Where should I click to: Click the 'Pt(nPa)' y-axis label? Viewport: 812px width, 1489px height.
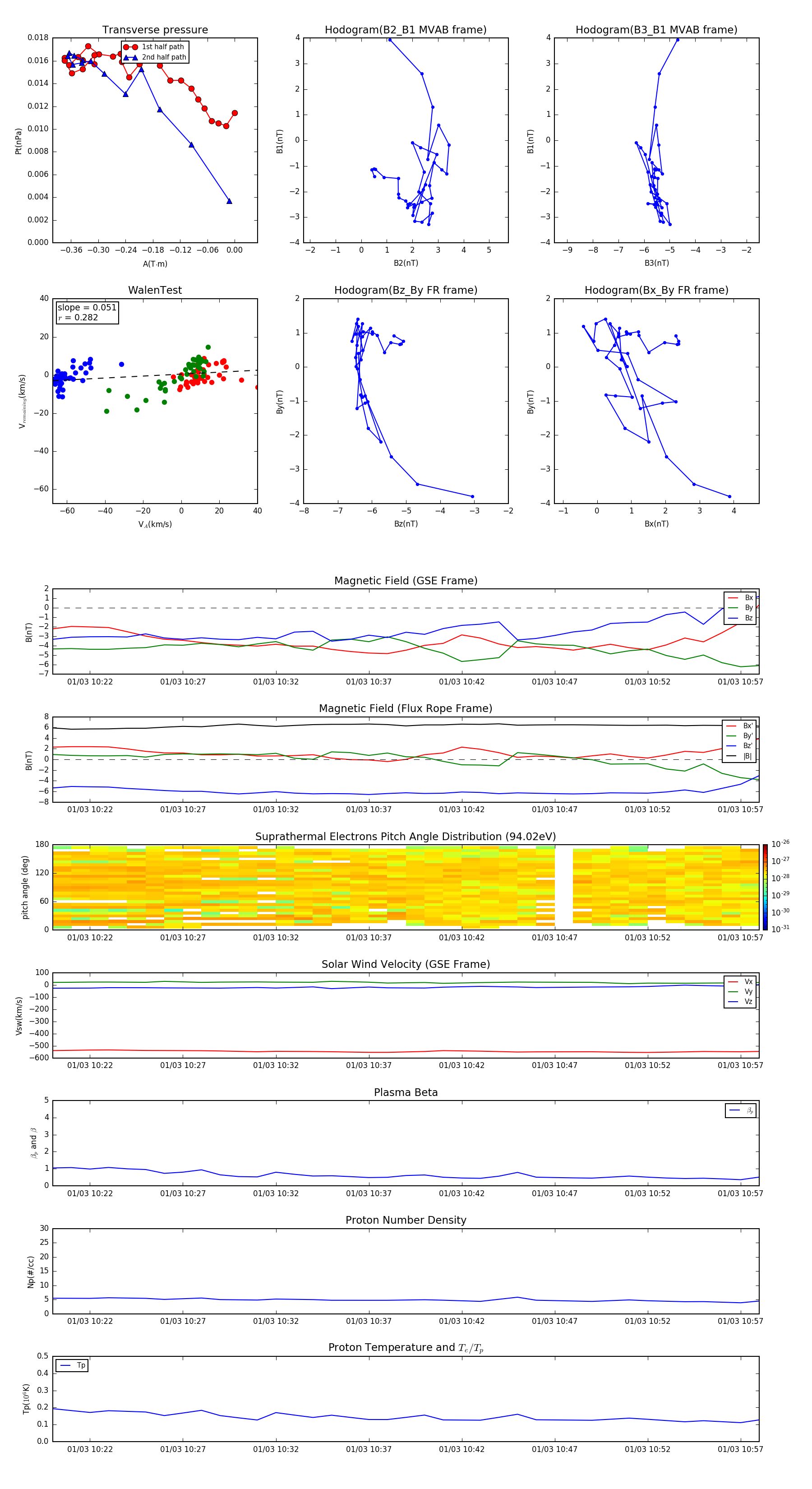click(18, 140)
